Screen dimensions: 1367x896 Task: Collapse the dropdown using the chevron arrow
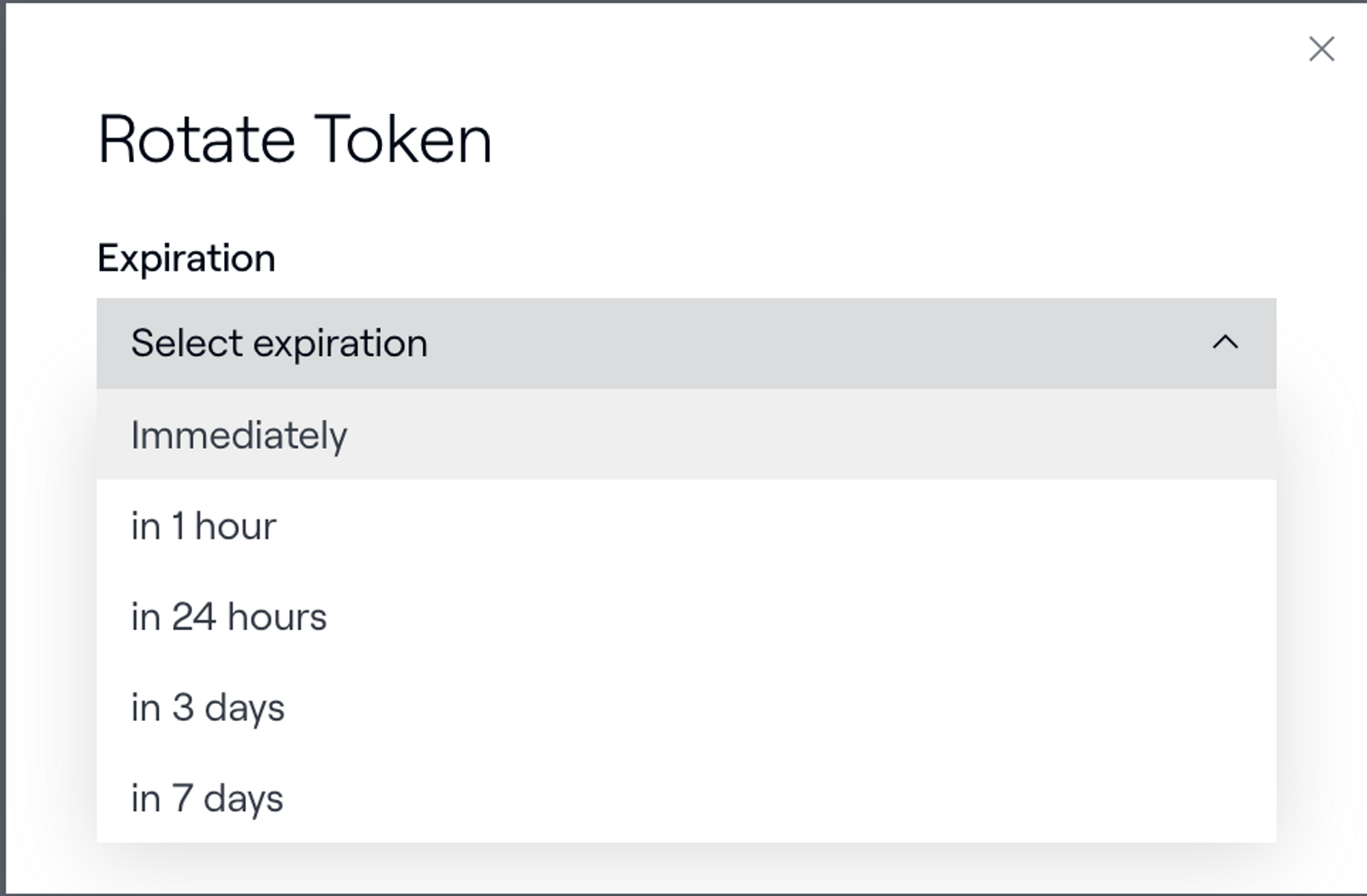[1225, 342]
